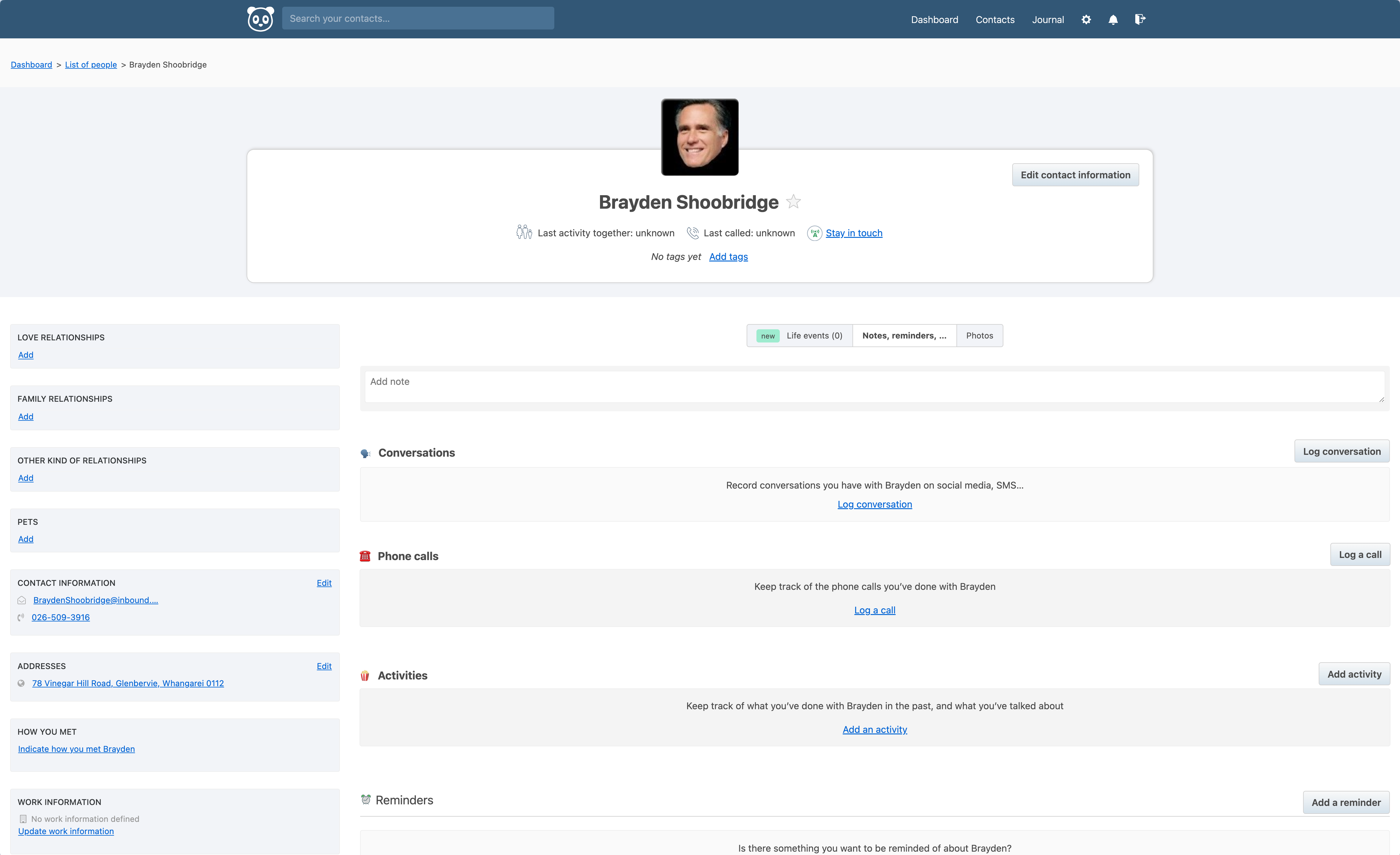Click Log conversation button
This screenshot has width=1400, height=855.
pyautogui.click(x=1341, y=451)
